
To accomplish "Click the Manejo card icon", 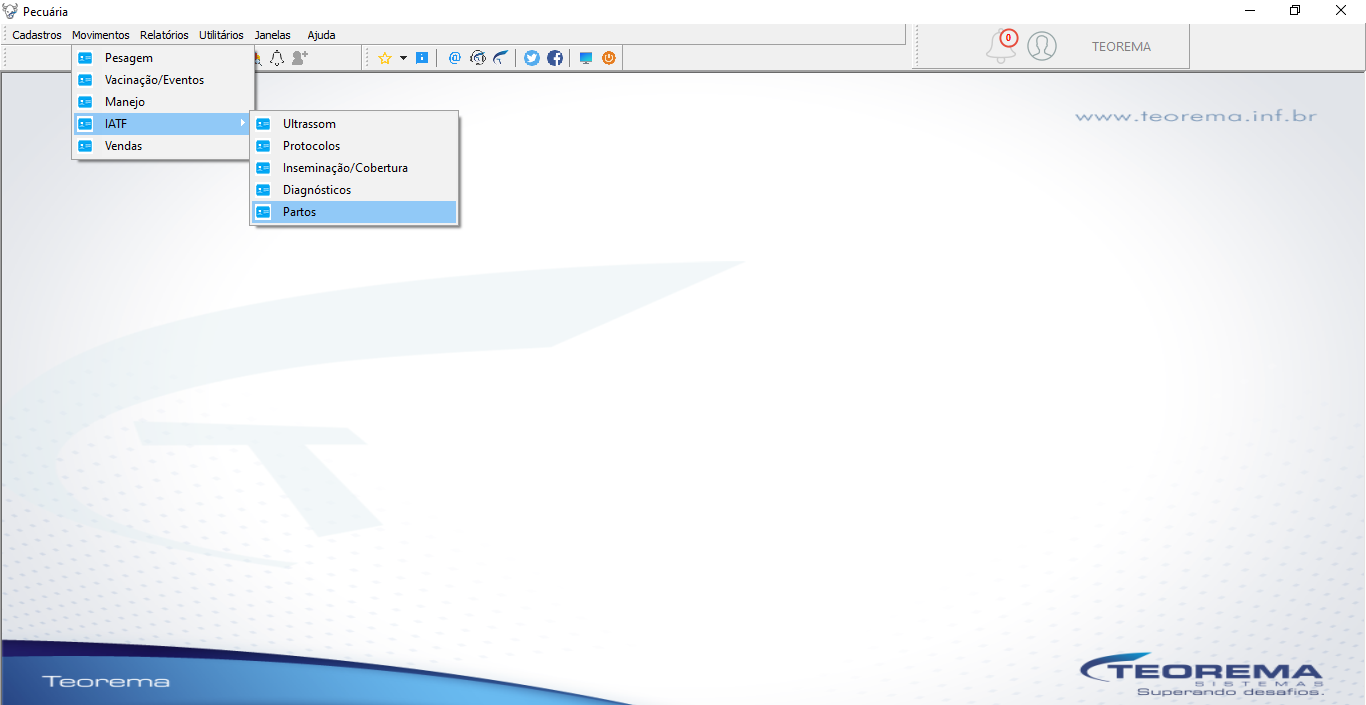I will [85, 102].
